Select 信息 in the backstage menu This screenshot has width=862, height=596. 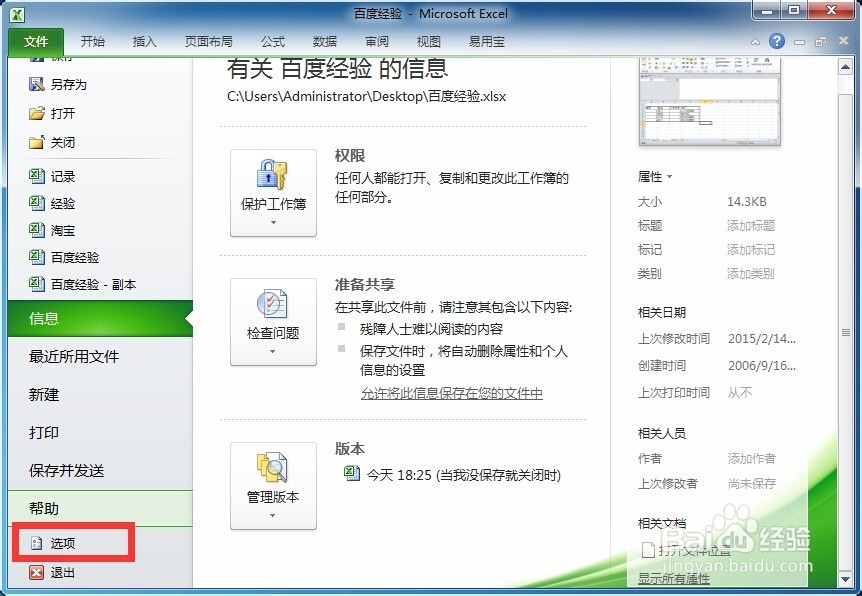(100, 318)
